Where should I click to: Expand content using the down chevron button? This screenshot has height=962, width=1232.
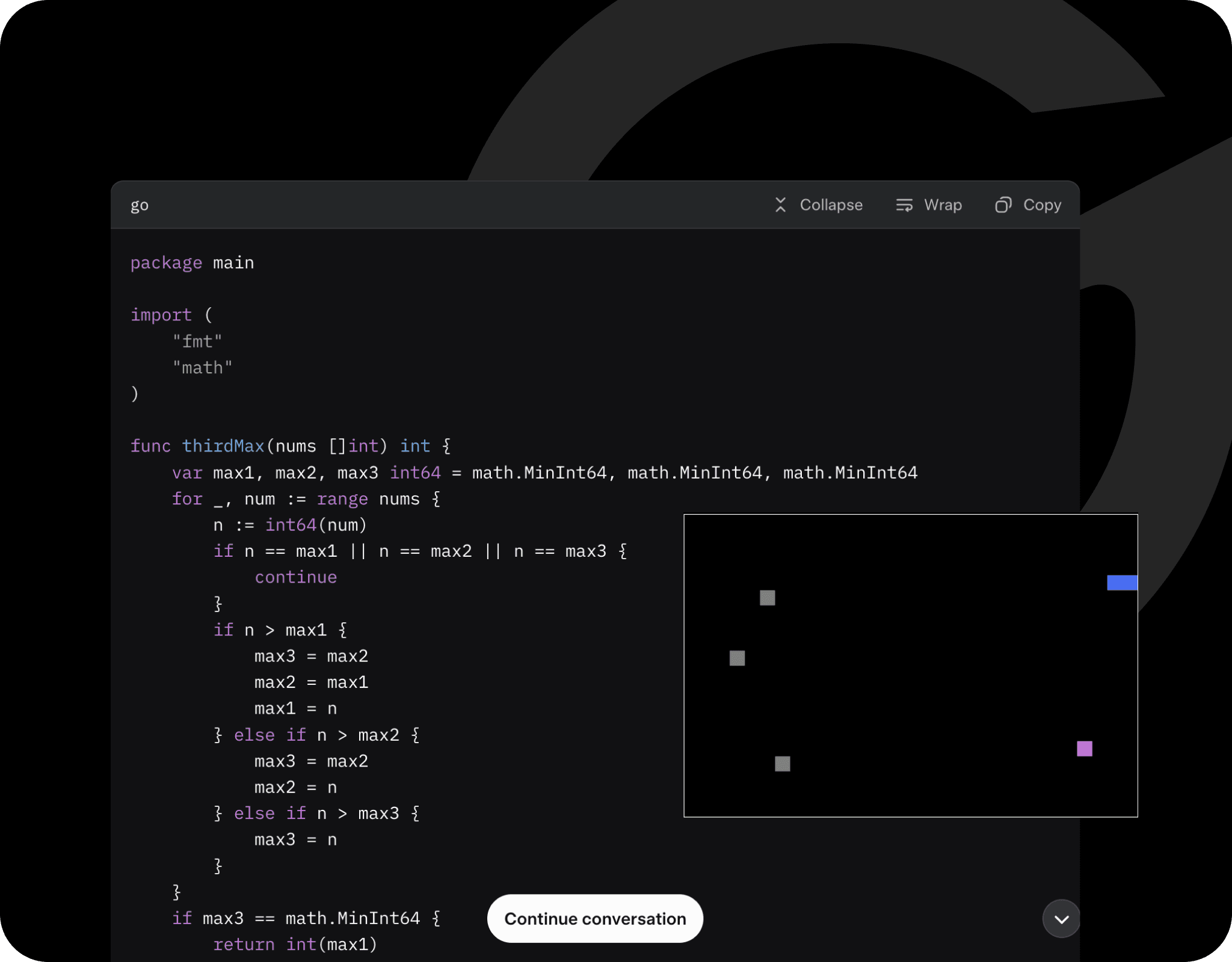tap(1061, 919)
